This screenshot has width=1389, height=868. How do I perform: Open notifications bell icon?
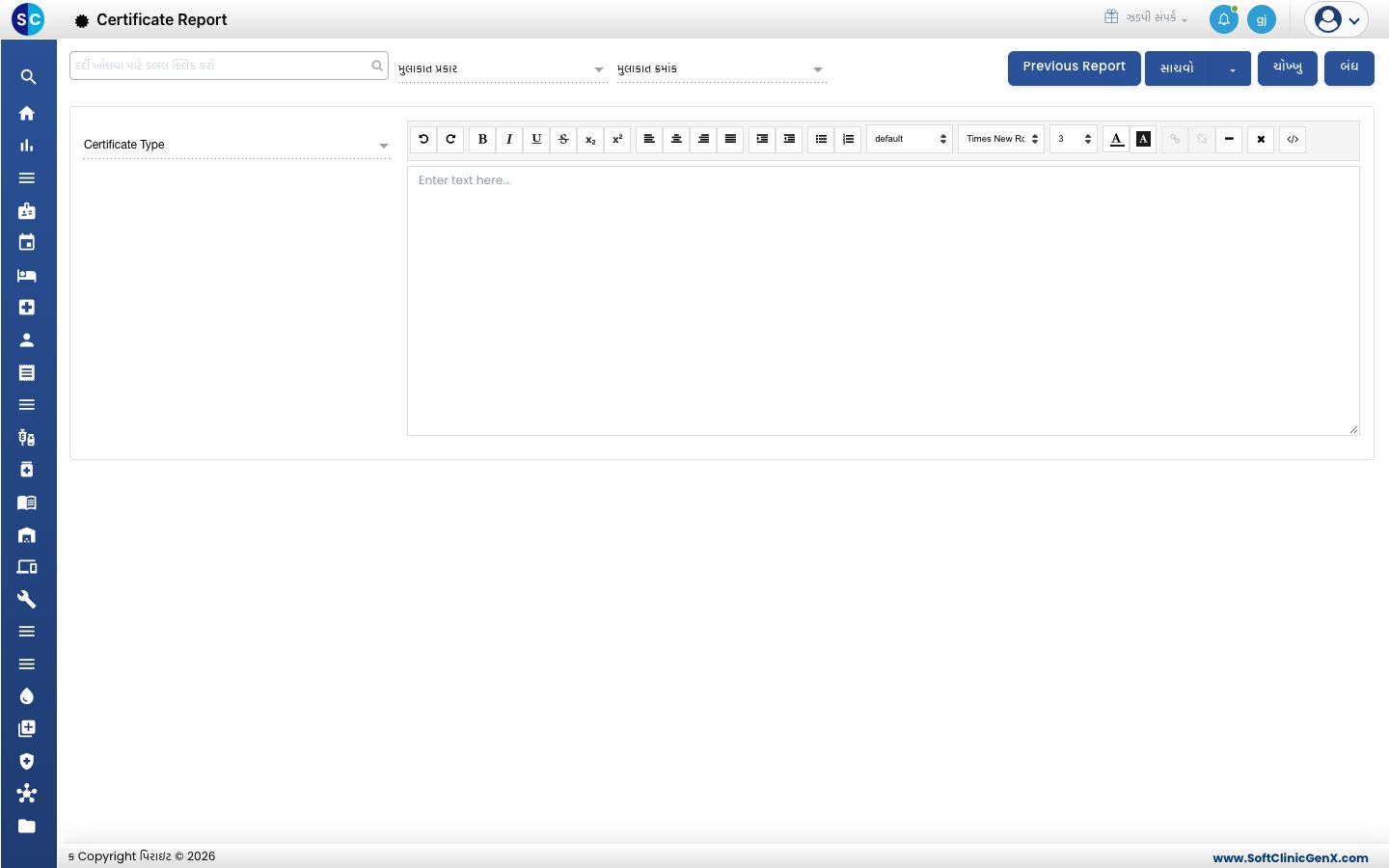(x=1224, y=19)
